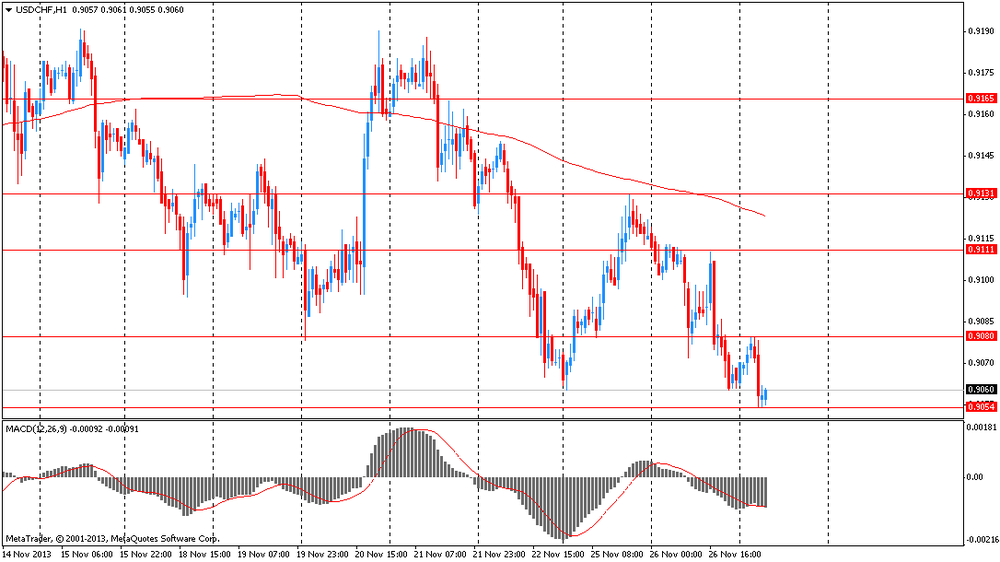Screen dimensions: 1000x562
Task: Click the red 0.9165 price level tag
Action: pyautogui.click(x=980, y=99)
